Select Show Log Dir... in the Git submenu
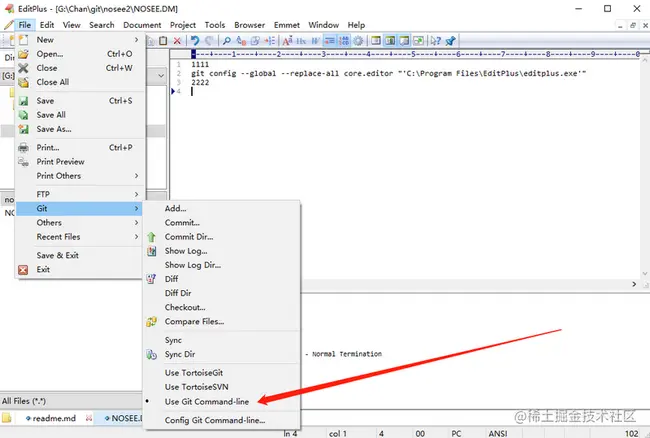Viewport: 650px width, 438px height. tap(222, 265)
